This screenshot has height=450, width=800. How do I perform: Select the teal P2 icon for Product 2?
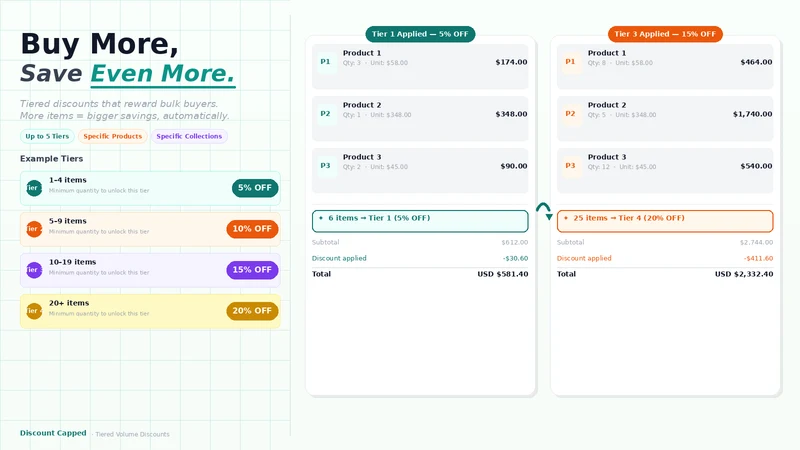click(x=326, y=114)
